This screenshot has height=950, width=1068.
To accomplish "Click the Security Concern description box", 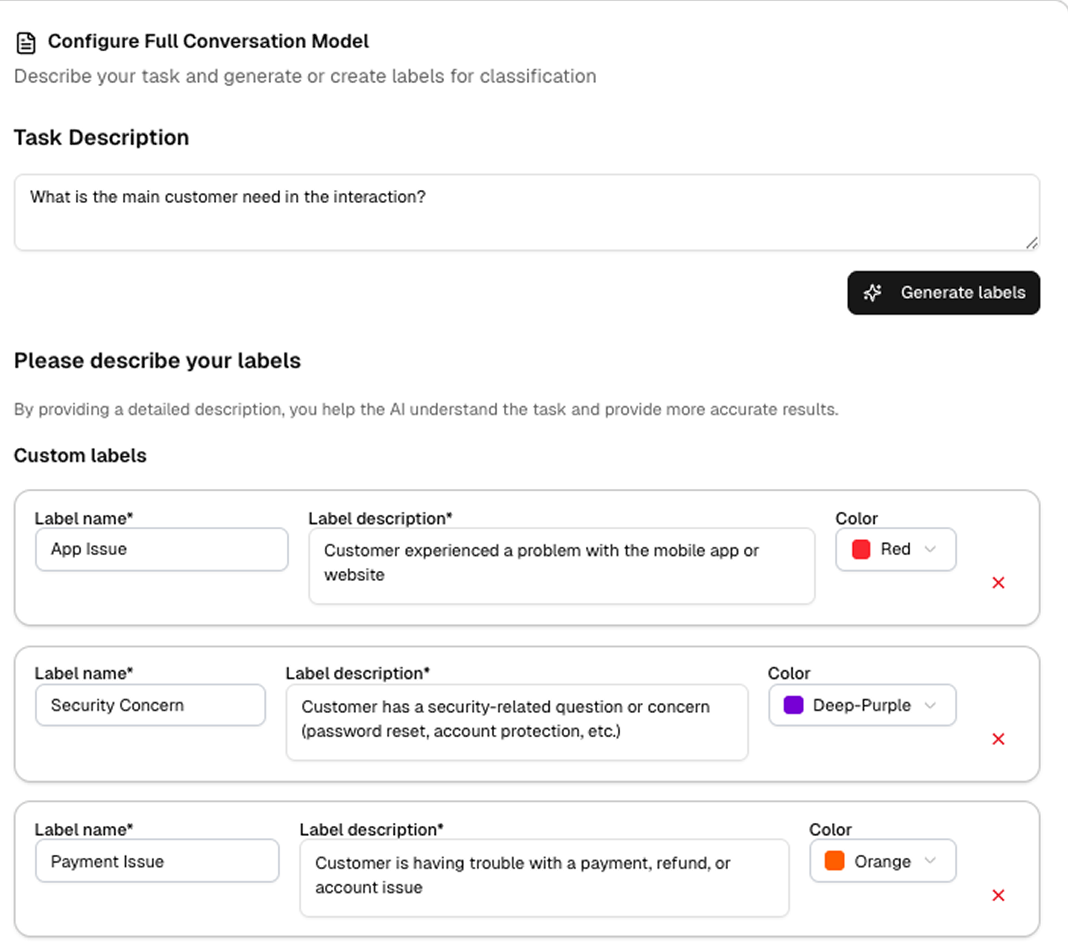I will click(x=516, y=722).
